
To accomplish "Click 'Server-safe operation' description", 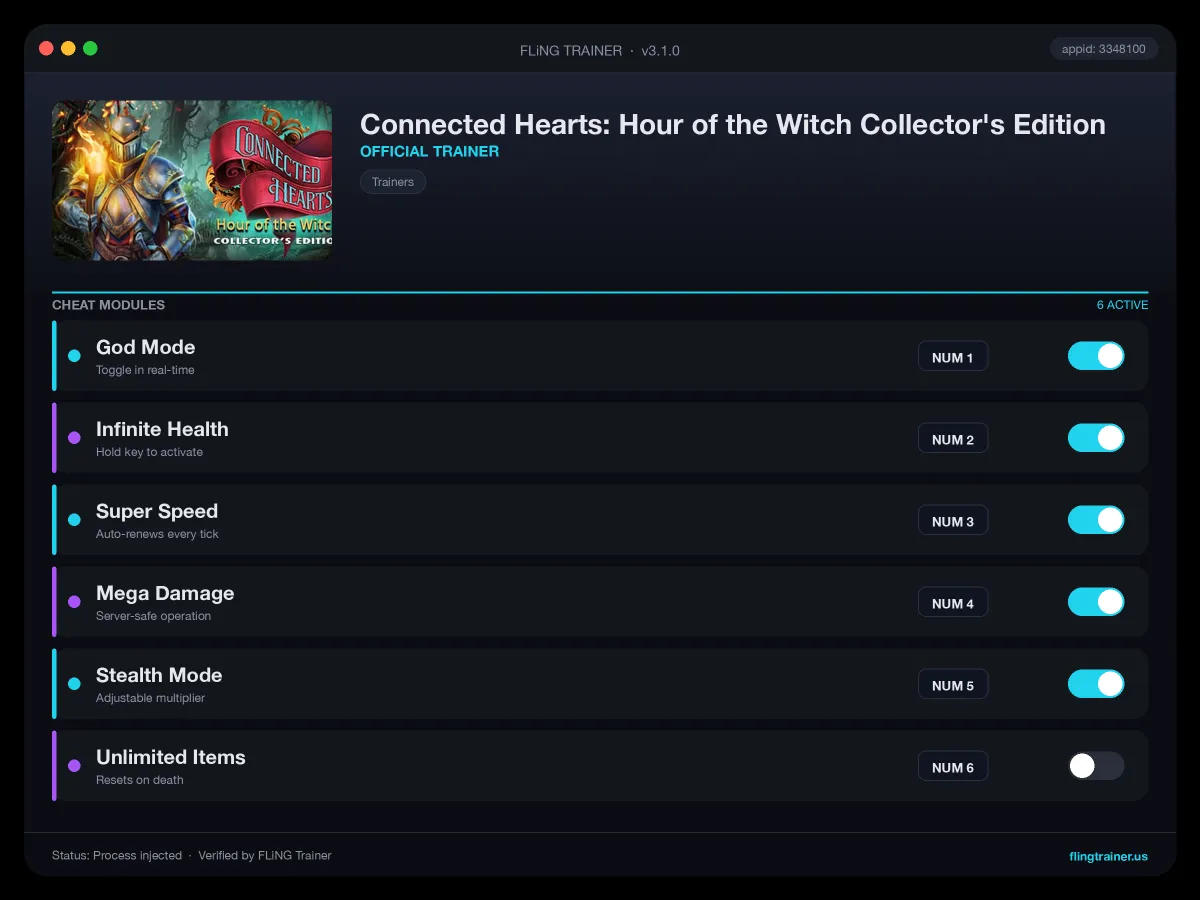I will [153, 616].
